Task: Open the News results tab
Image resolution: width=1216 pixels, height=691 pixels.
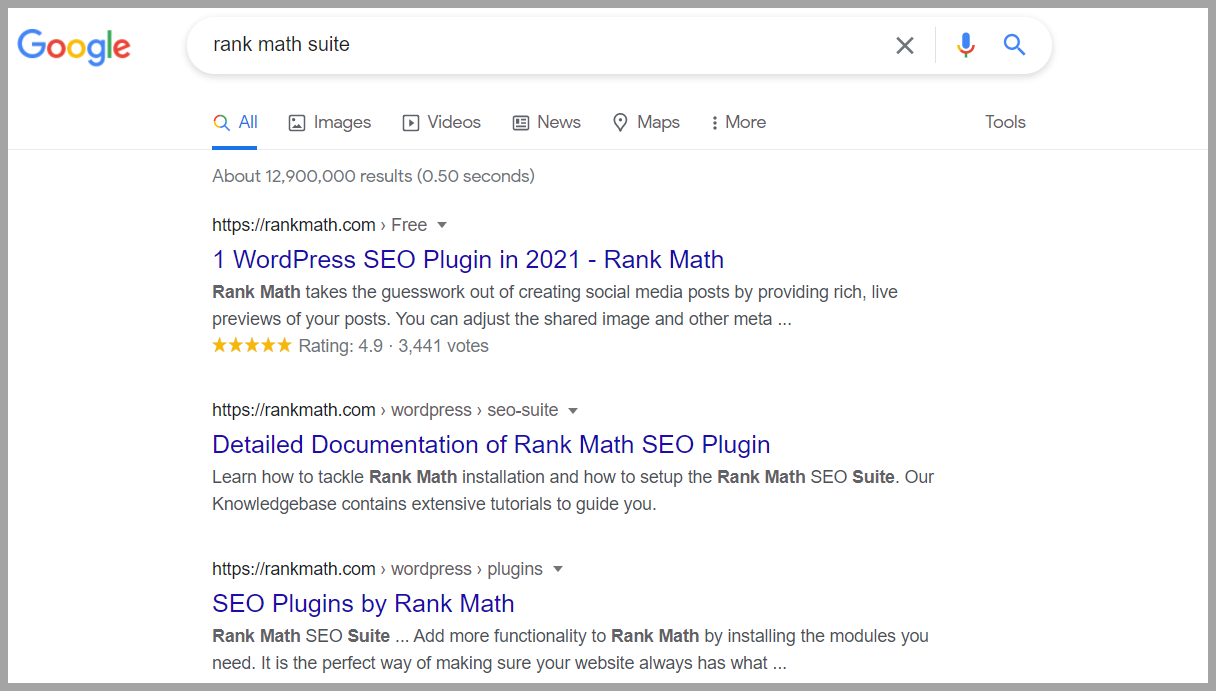Action: point(546,122)
